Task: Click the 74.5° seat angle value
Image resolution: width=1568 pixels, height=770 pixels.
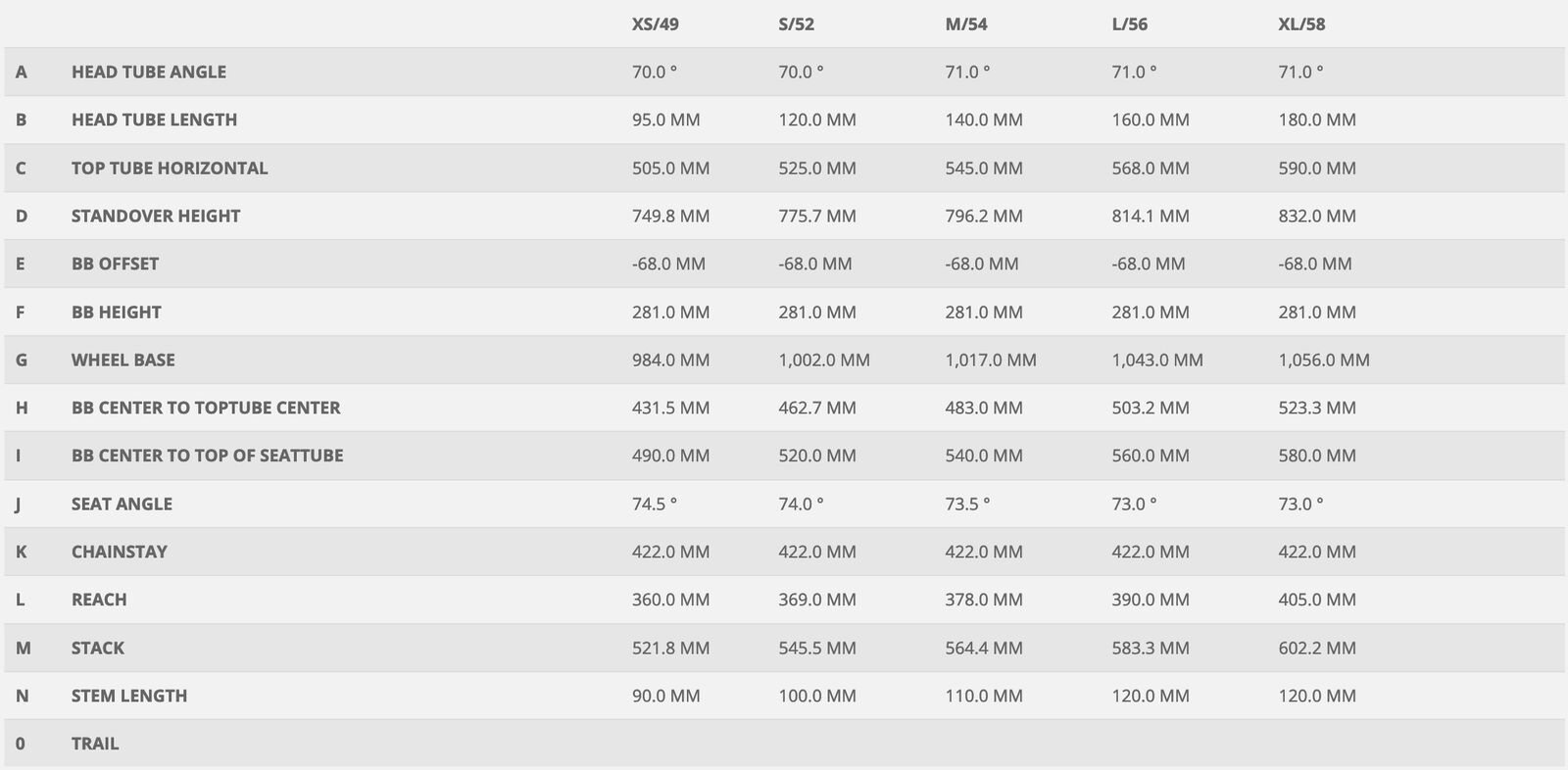Action: tap(654, 504)
